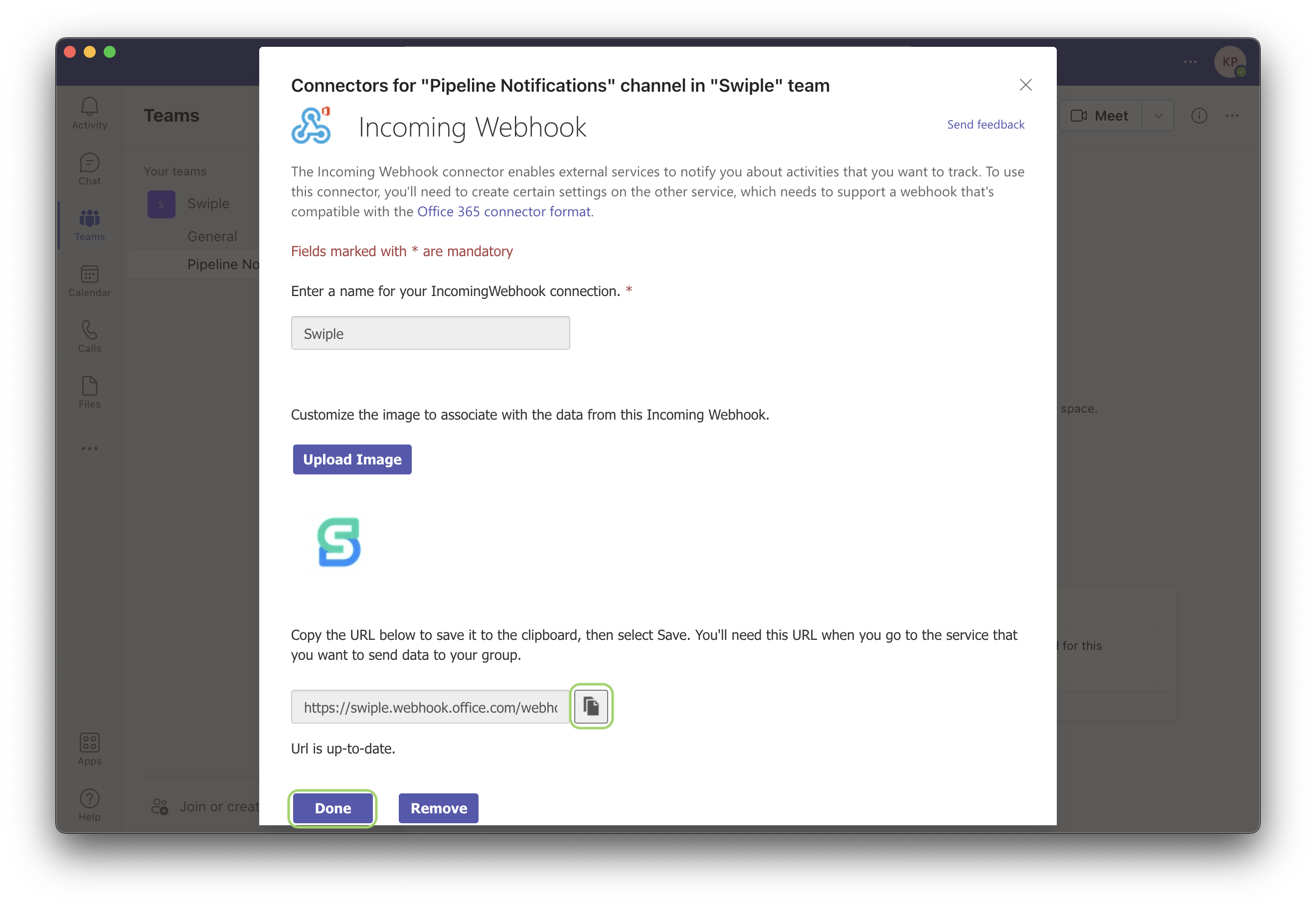Select the Teams icon in sidebar

point(89,224)
